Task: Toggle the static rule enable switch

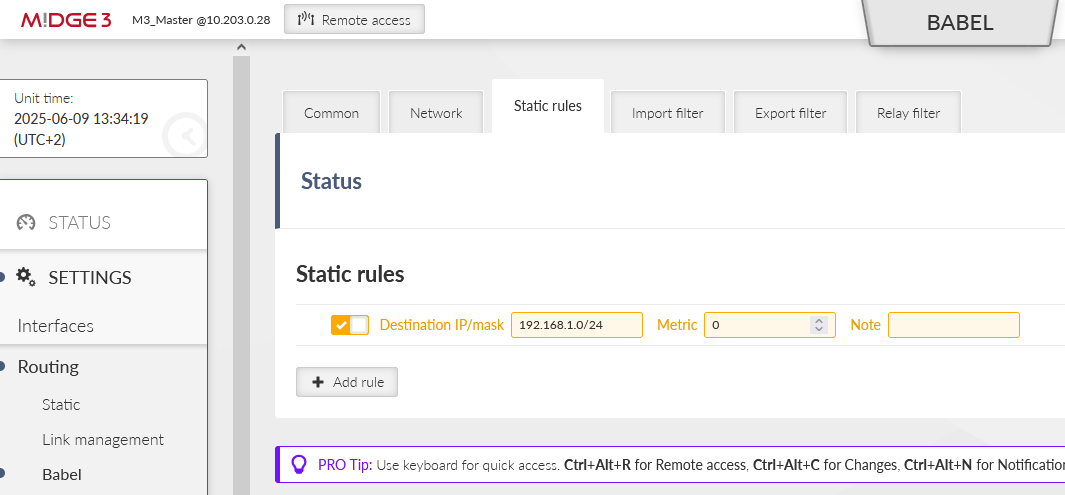Action: [x=350, y=325]
